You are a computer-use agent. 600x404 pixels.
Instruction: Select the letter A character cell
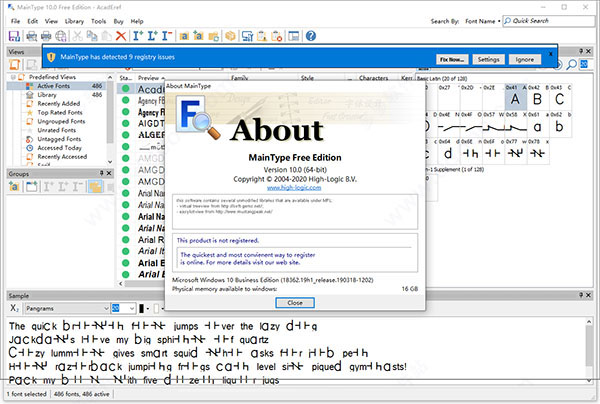[515, 100]
